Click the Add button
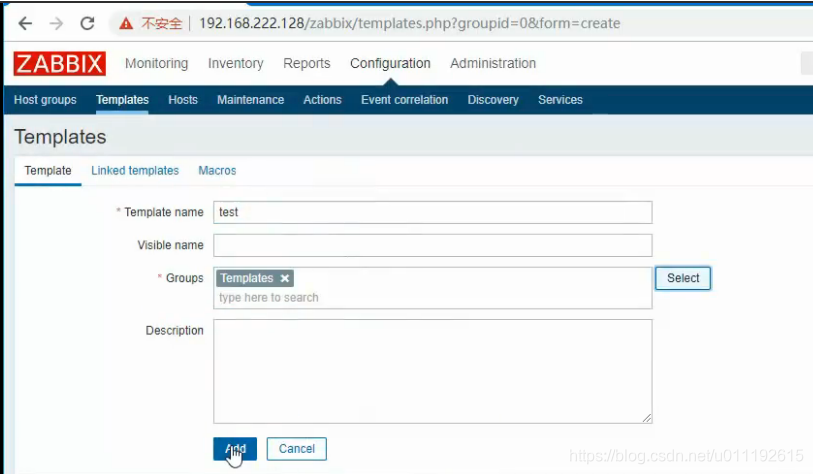The width and height of the screenshot is (813, 474). point(235,449)
